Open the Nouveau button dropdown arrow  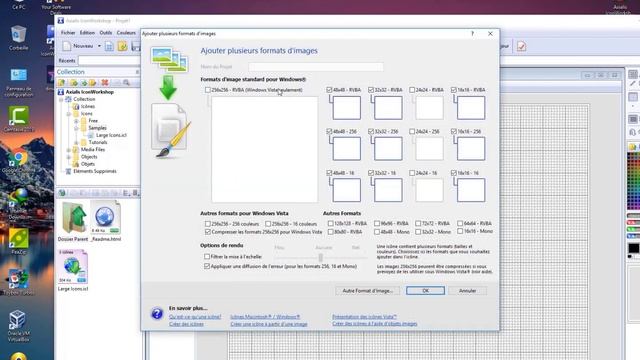[99, 46]
